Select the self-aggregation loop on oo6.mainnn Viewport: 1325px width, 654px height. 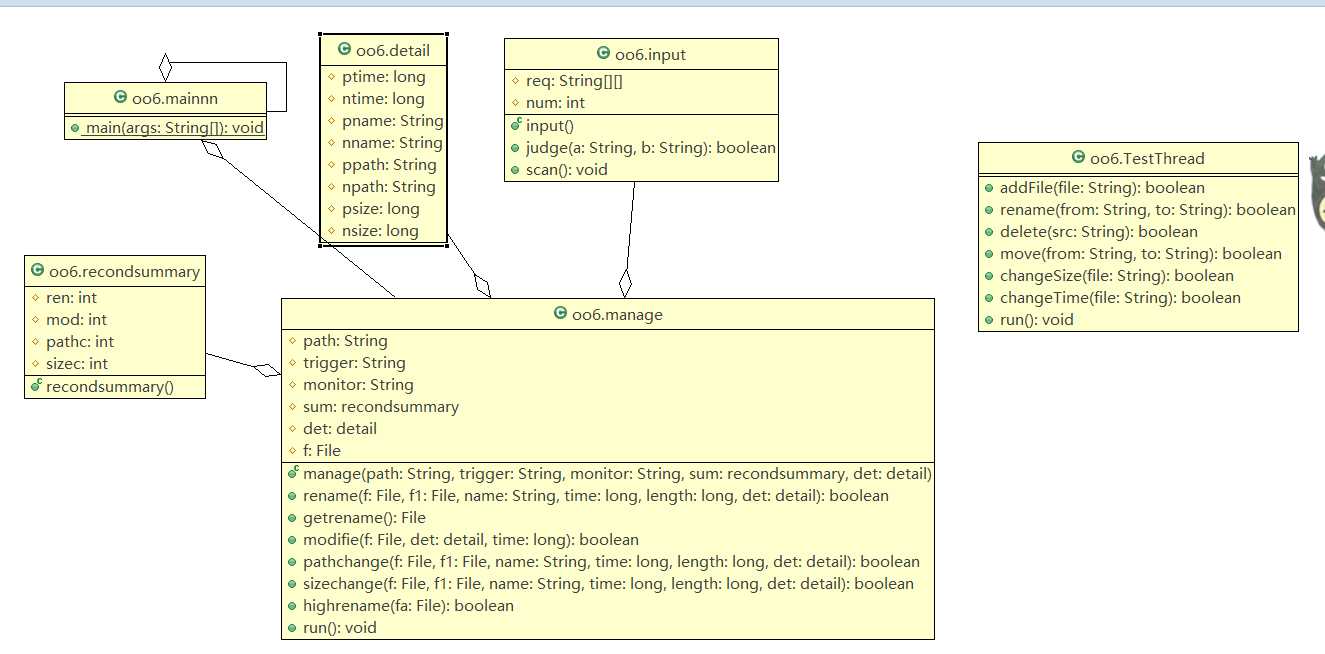pos(286,87)
